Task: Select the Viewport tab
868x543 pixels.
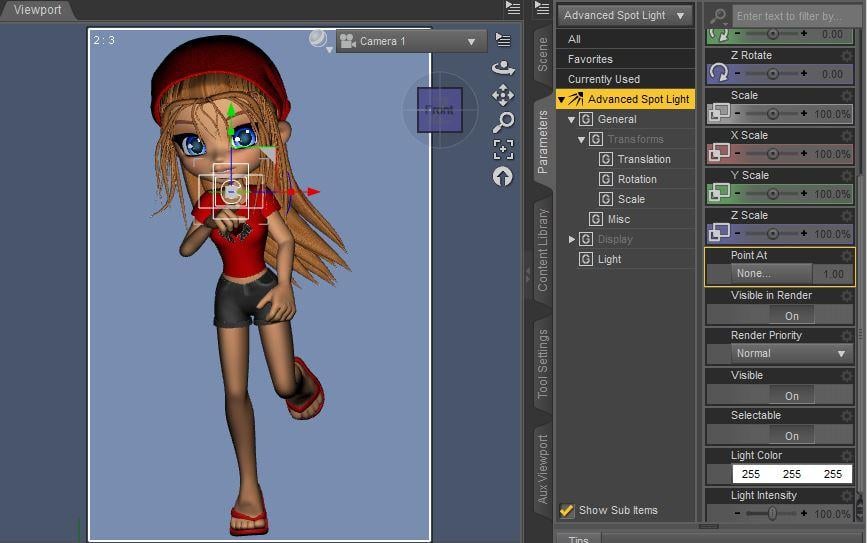Action: pyautogui.click(x=37, y=10)
